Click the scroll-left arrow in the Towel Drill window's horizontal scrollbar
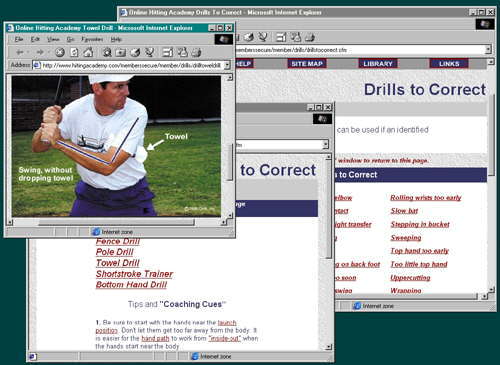The width and height of the screenshot is (500, 365). click(x=10, y=222)
